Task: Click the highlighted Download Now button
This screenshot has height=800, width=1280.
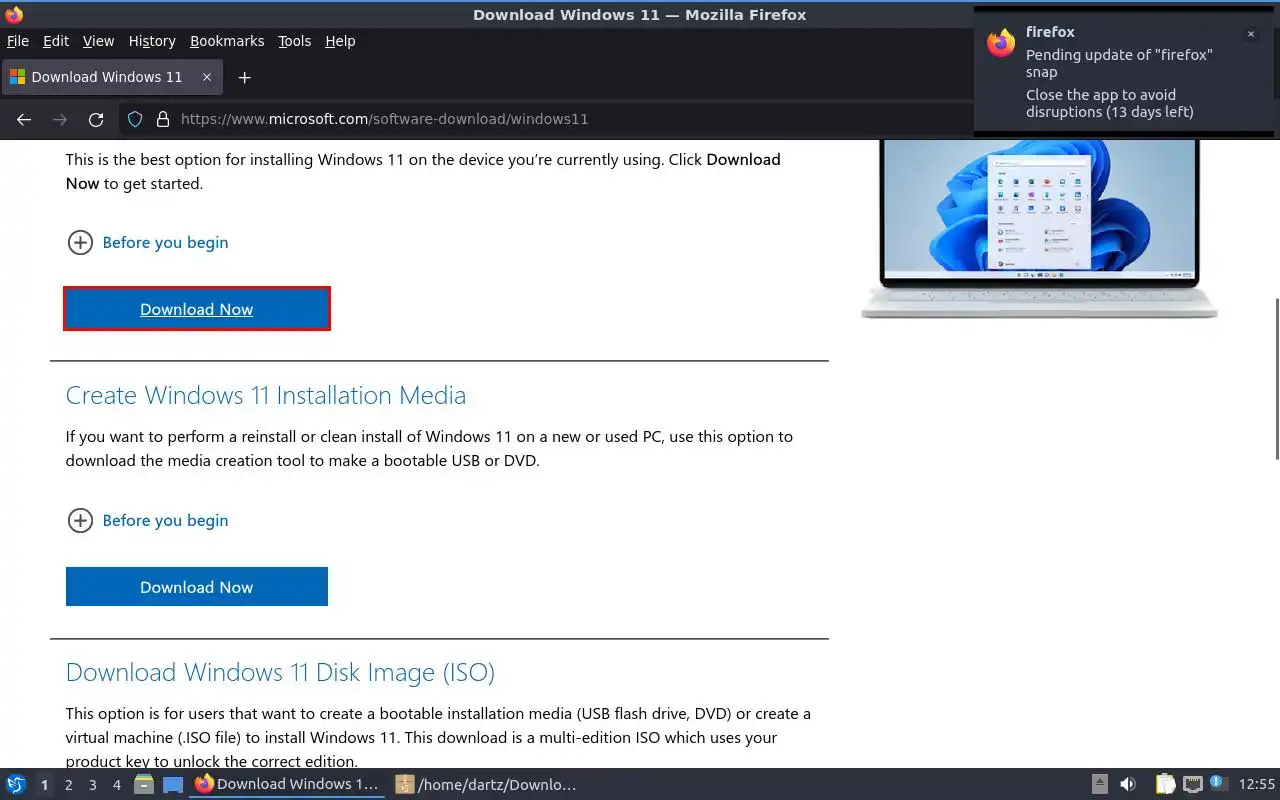Action: [197, 309]
